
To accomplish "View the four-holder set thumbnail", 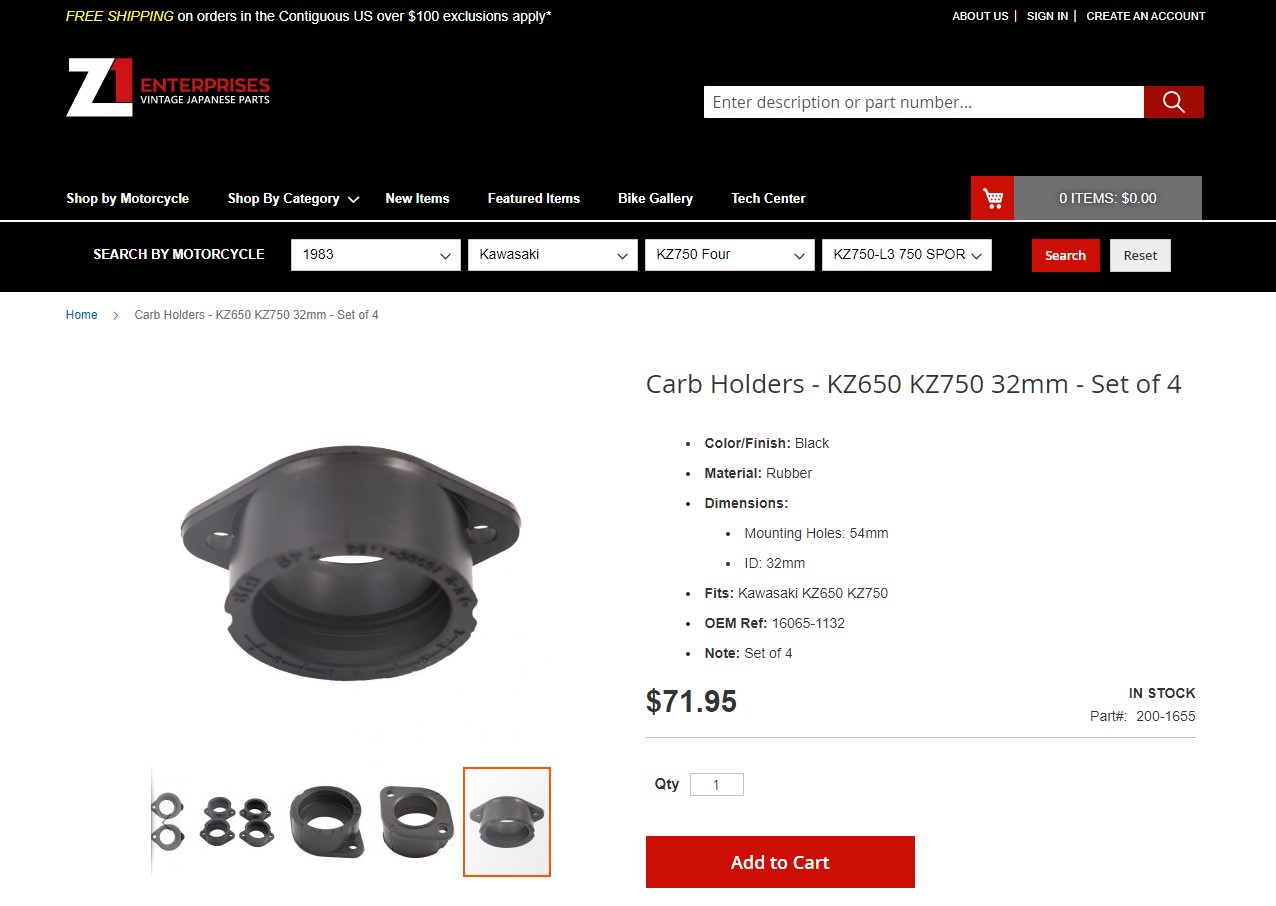I will [237, 822].
